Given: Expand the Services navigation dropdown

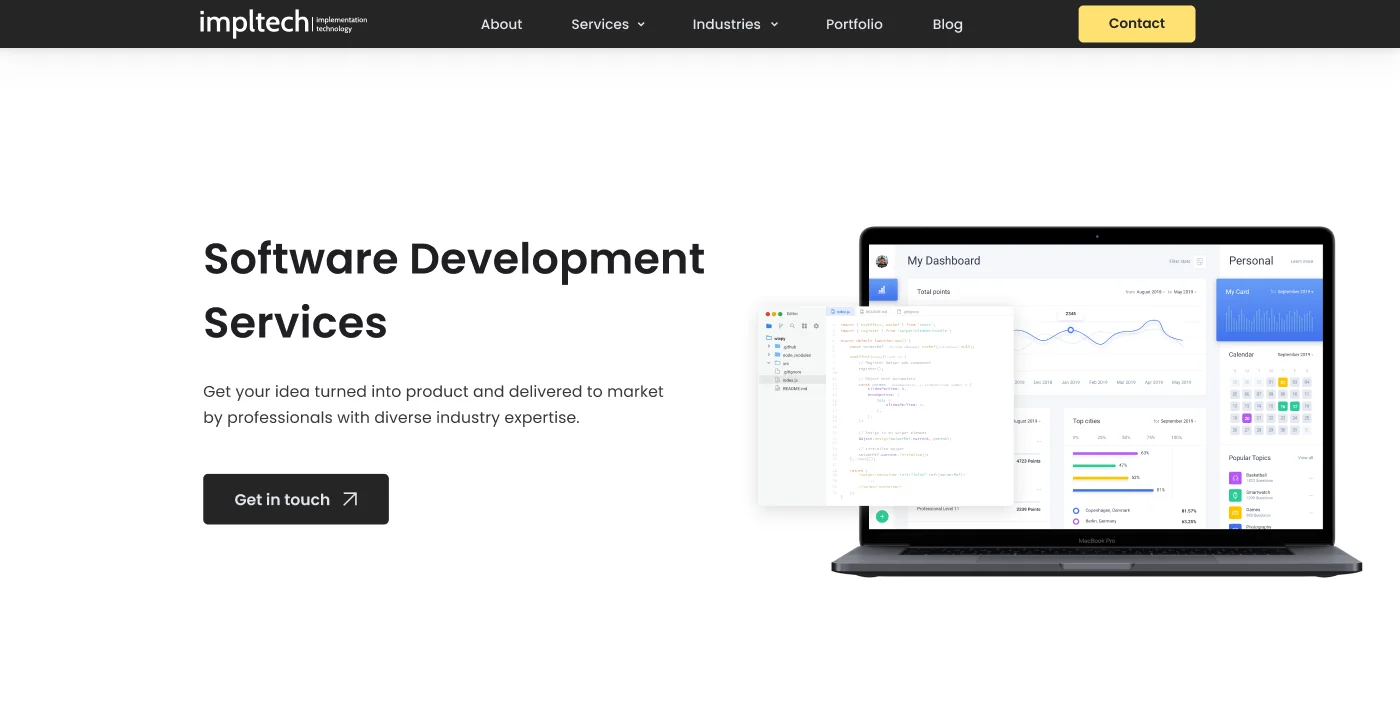Looking at the screenshot, I should [x=608, y=24].
